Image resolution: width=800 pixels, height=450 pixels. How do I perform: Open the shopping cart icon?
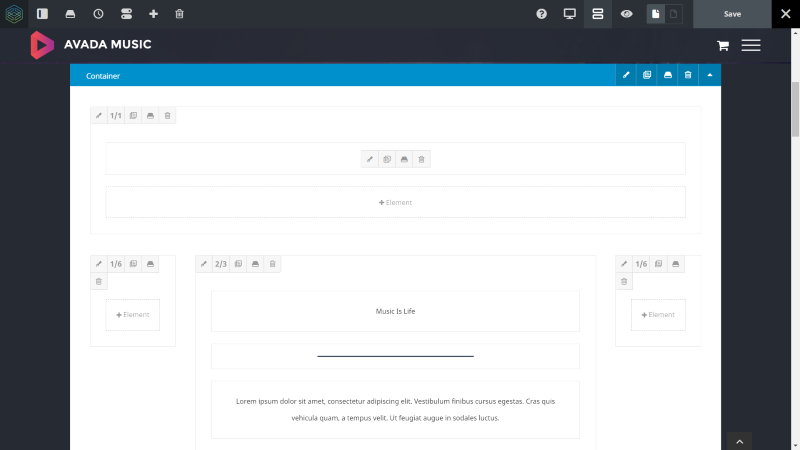[x=723, y=45]
